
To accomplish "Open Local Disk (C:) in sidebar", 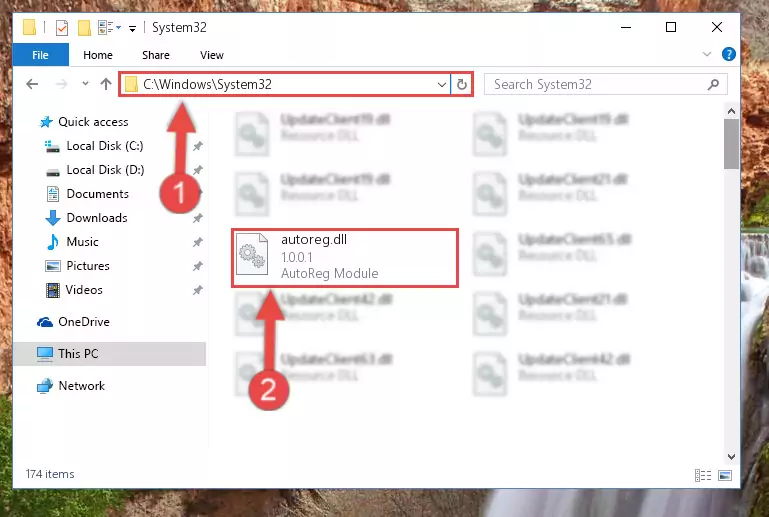I will [x=104, y=146].
